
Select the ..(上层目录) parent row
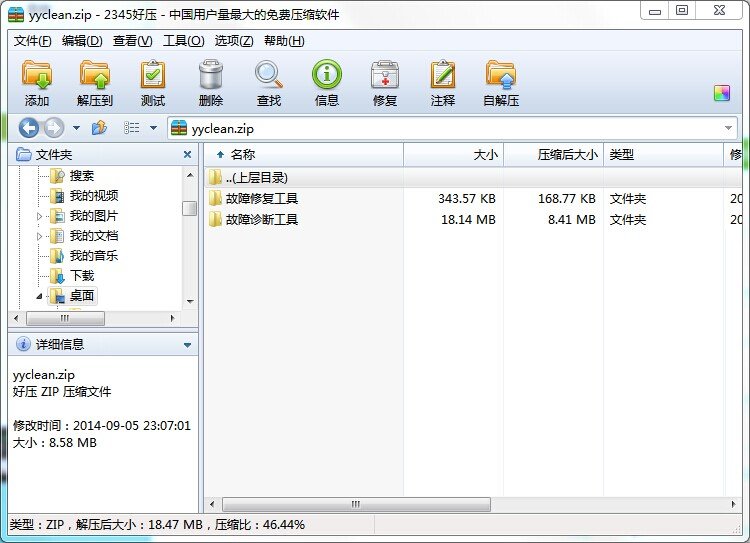(x=473, y=177)
